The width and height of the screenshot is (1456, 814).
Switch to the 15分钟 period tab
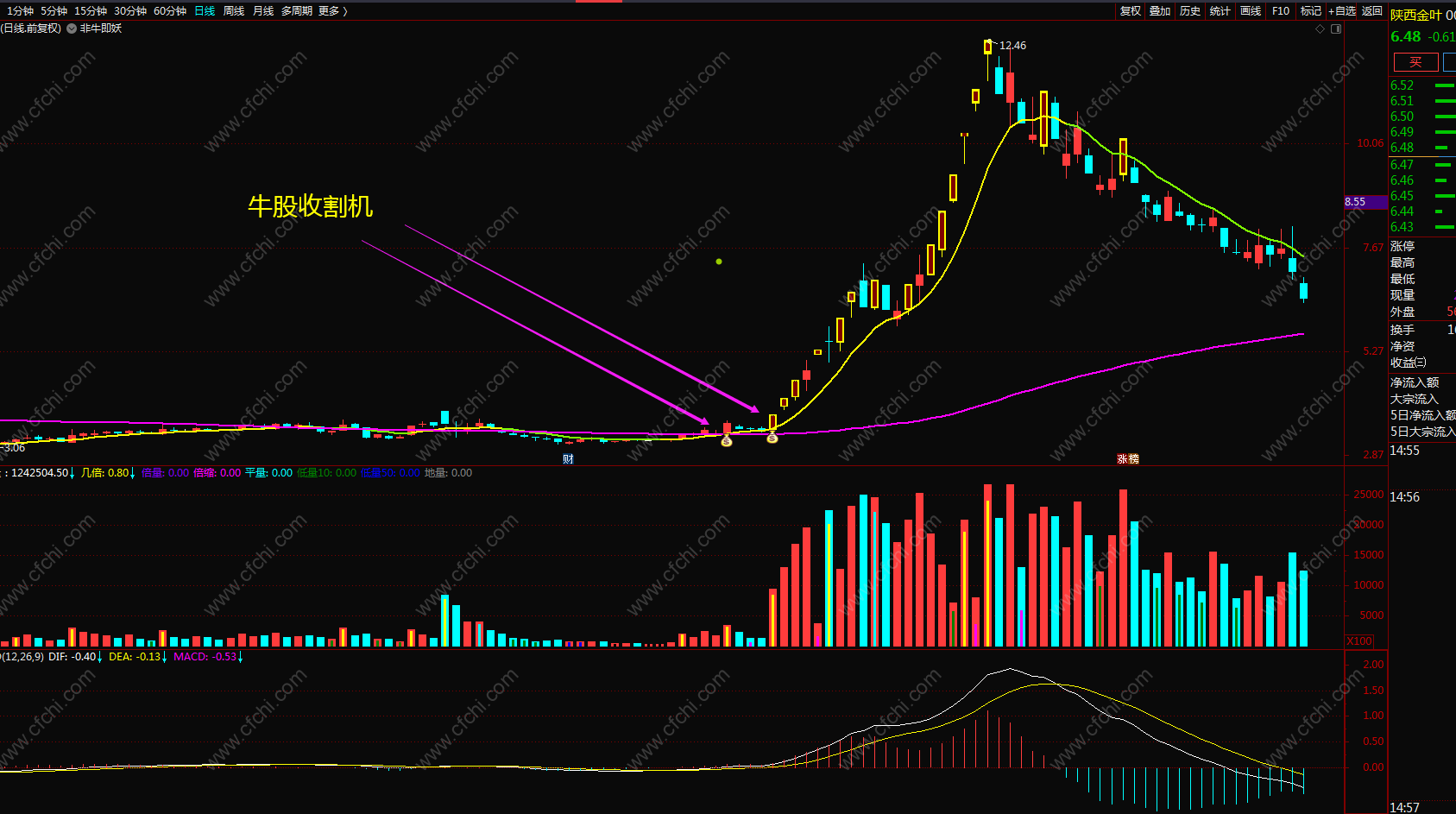point(91,11)
